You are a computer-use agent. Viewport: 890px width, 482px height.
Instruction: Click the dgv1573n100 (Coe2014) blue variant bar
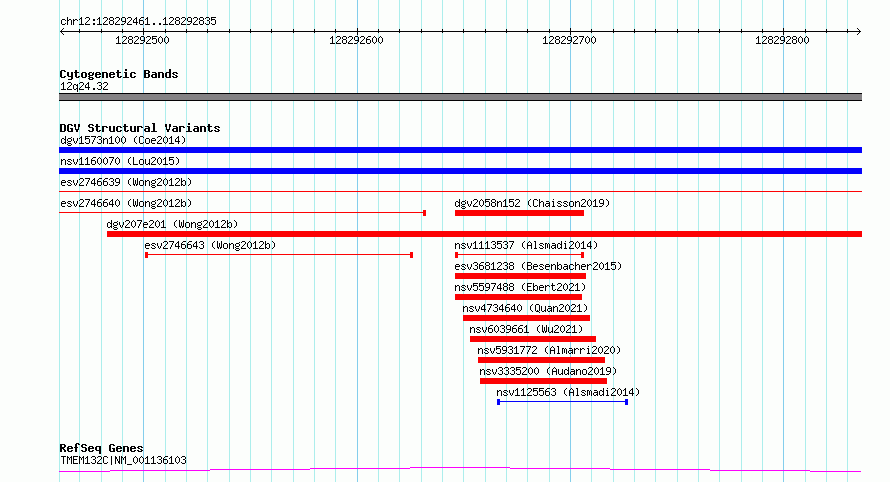tap(460, 150)
